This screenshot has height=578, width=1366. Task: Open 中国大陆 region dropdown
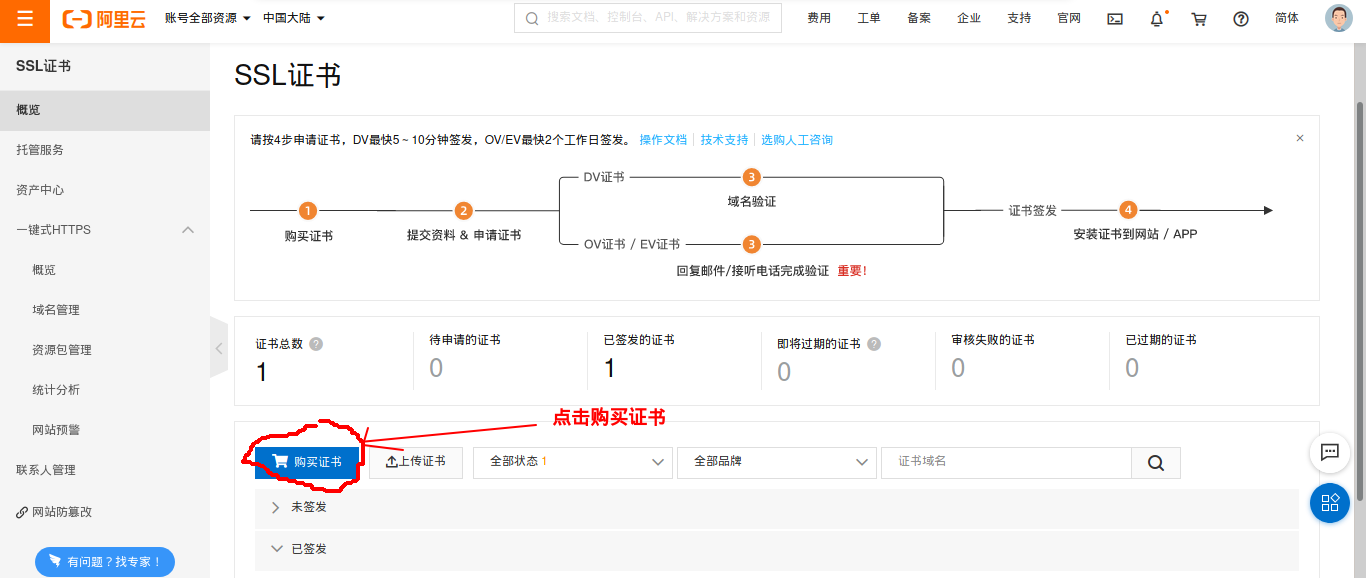pos(294,18)
